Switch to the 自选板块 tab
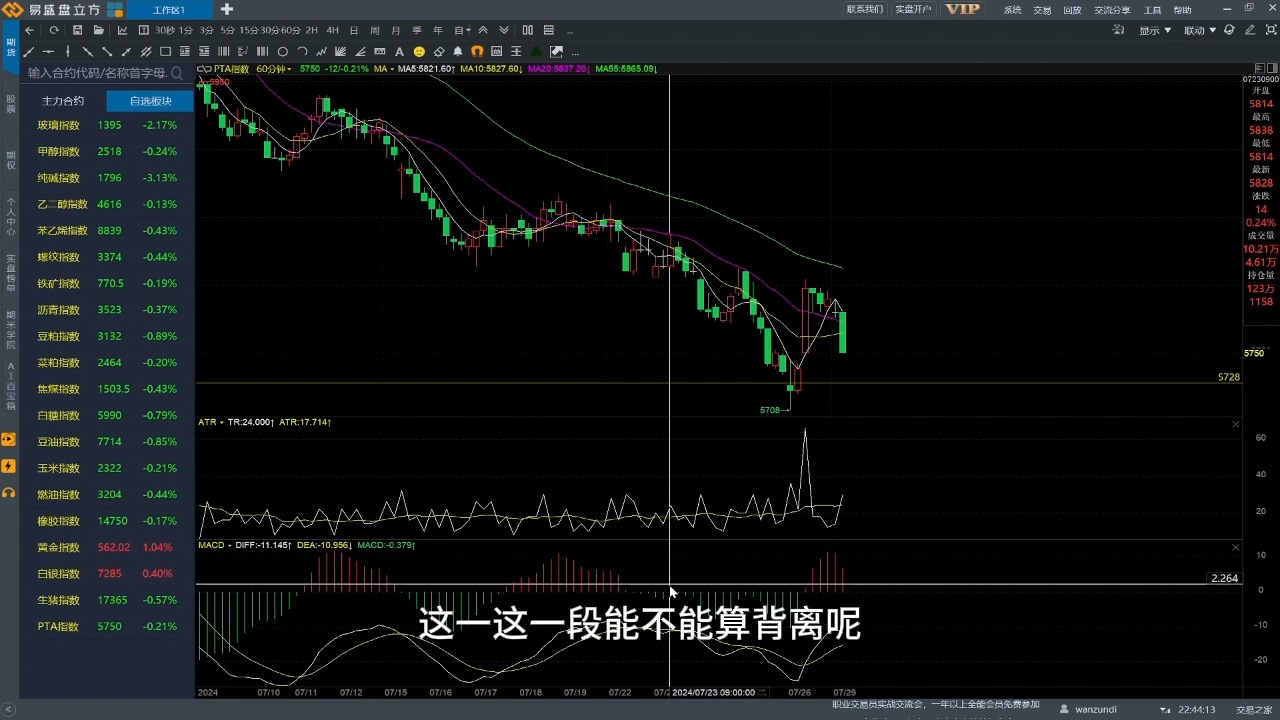Viewport: 1280px width, 720px height. tap(151, 101)
